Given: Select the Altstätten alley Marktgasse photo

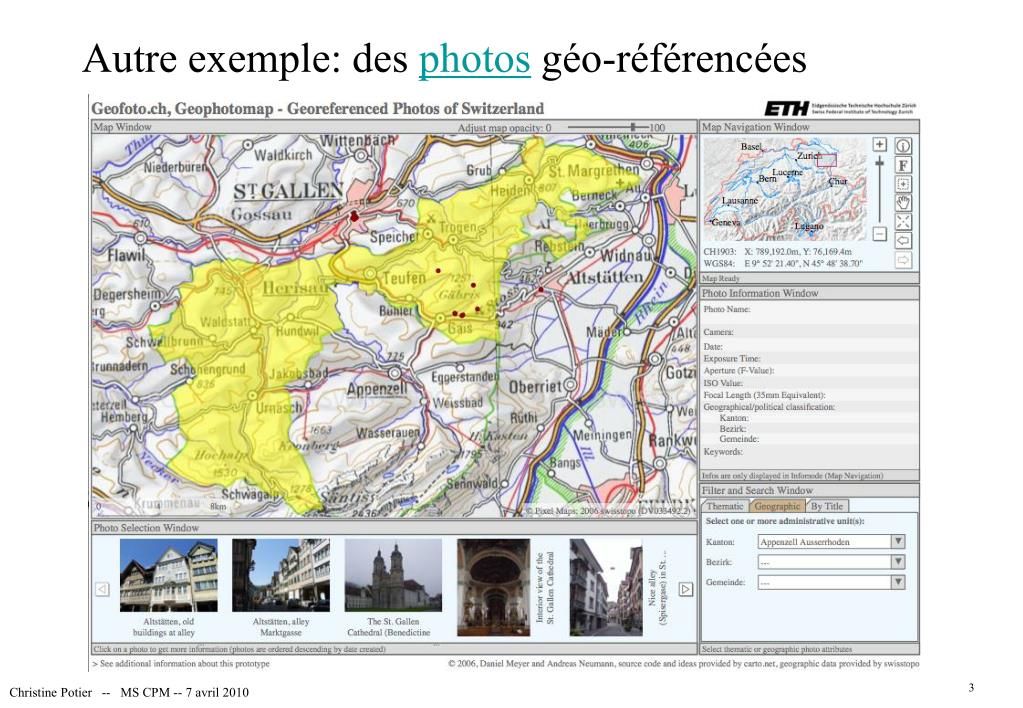Looking at the screenshot, I should (281, 575).
